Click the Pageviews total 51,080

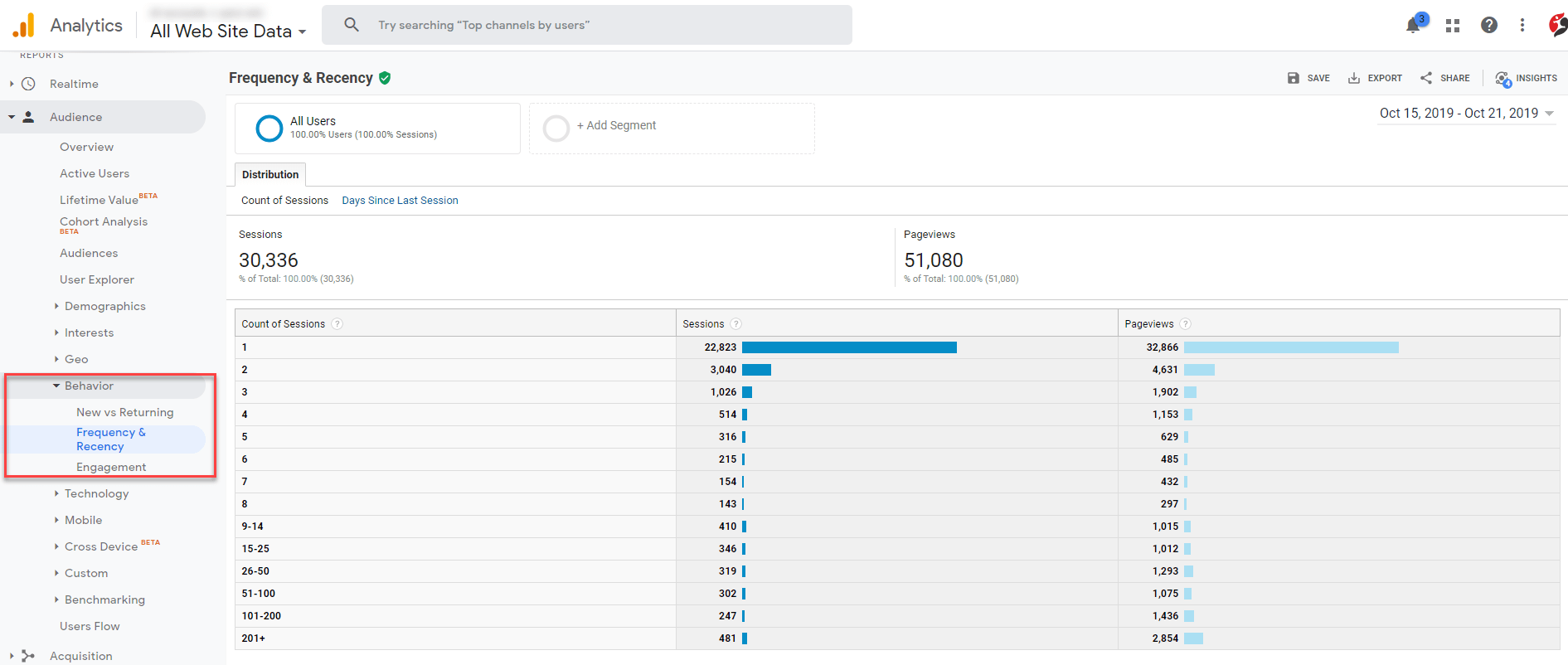(934, 260)
